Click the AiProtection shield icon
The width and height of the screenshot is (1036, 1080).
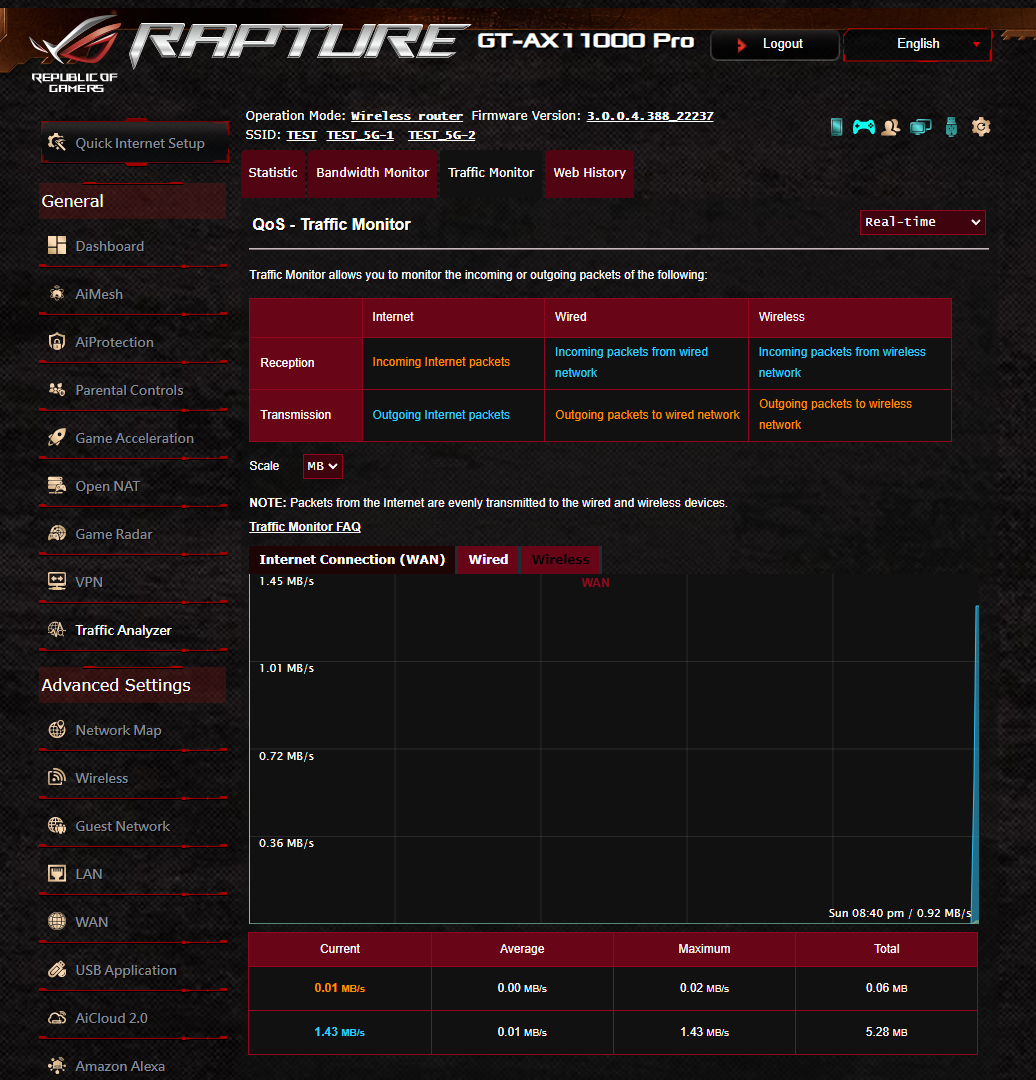[57, 342]
